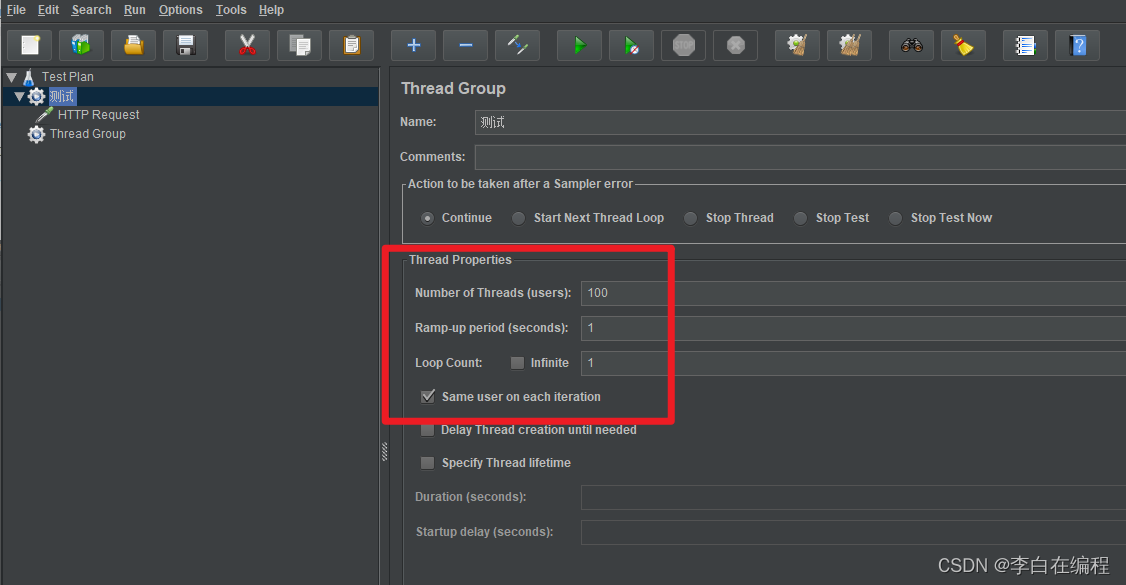Click the gear icon of 测试 thread group
The width and height of the screenshot is (1126, 585).
pyautogui.click(x=36, y=96)
